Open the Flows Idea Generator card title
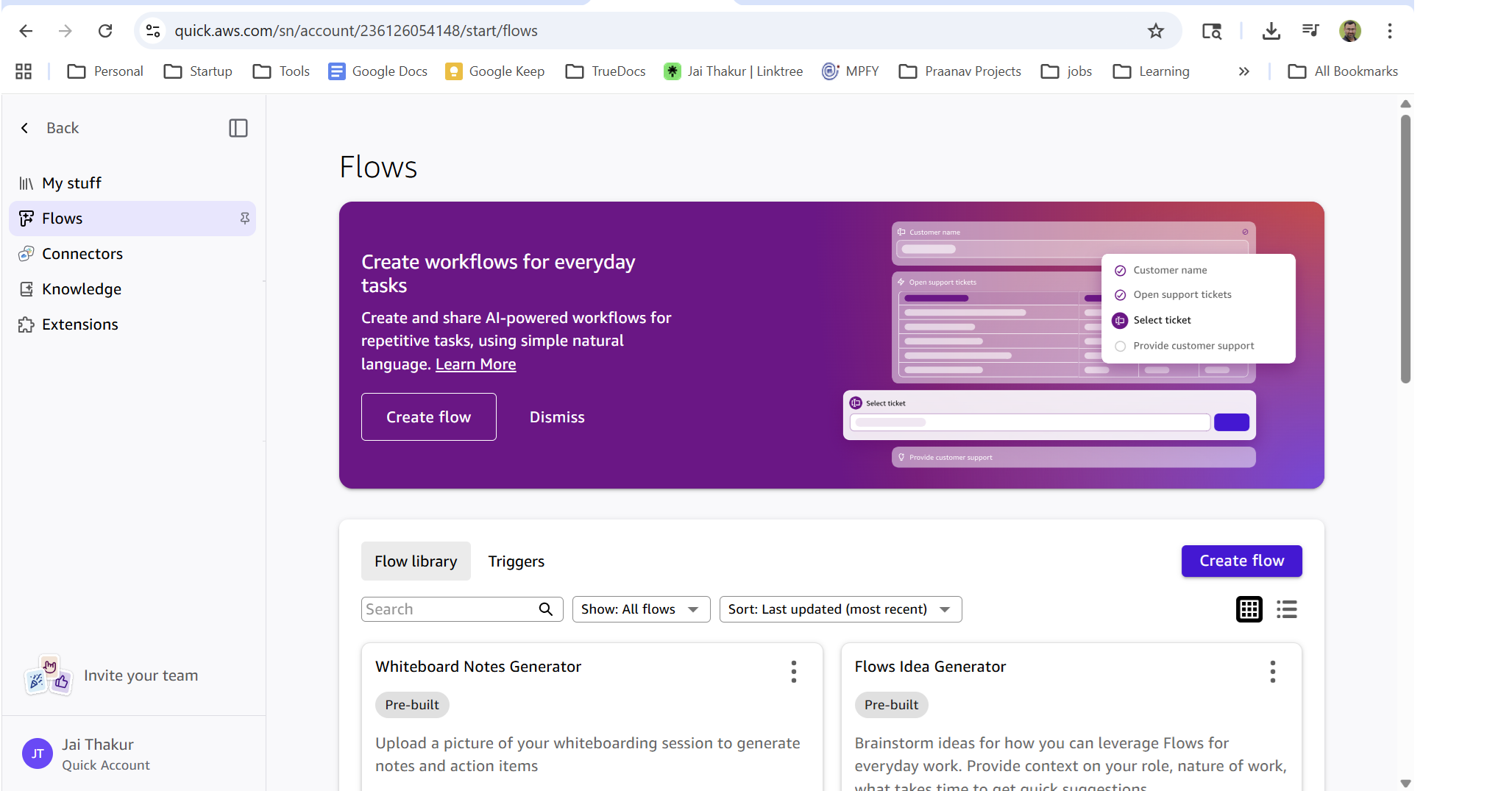This screenshot has height=791, width=1512. pyautogui.click(x=930, y=667)
